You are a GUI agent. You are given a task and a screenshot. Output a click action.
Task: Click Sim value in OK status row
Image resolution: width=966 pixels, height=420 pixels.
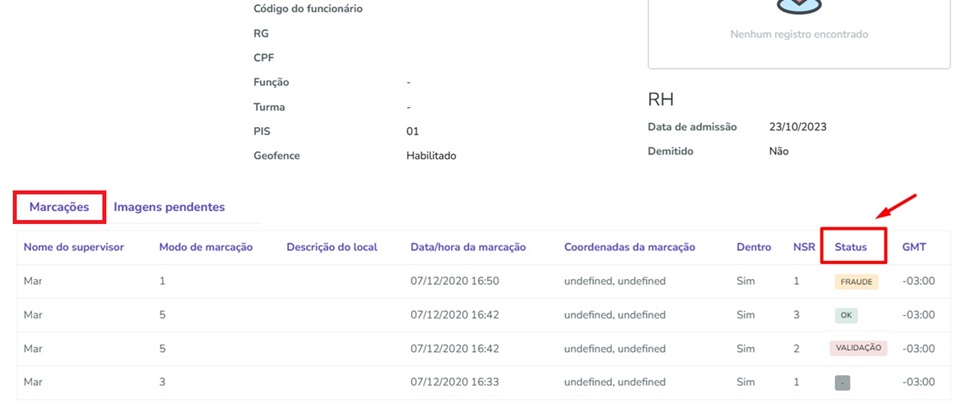click(745, 315)
